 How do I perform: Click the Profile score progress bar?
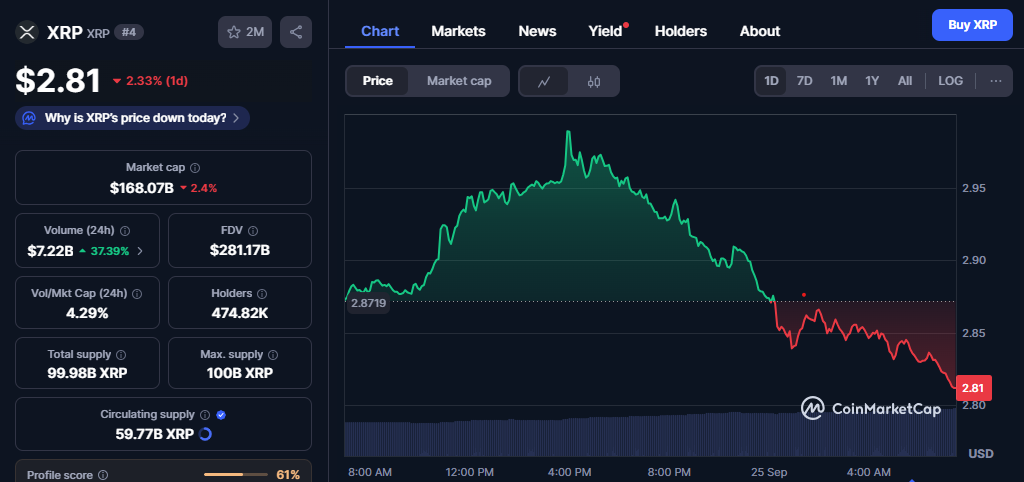click(235, 475)
